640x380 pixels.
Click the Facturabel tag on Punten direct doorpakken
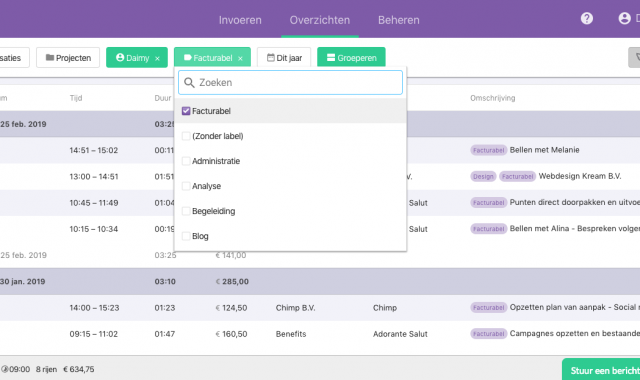[x=489, y=202]
